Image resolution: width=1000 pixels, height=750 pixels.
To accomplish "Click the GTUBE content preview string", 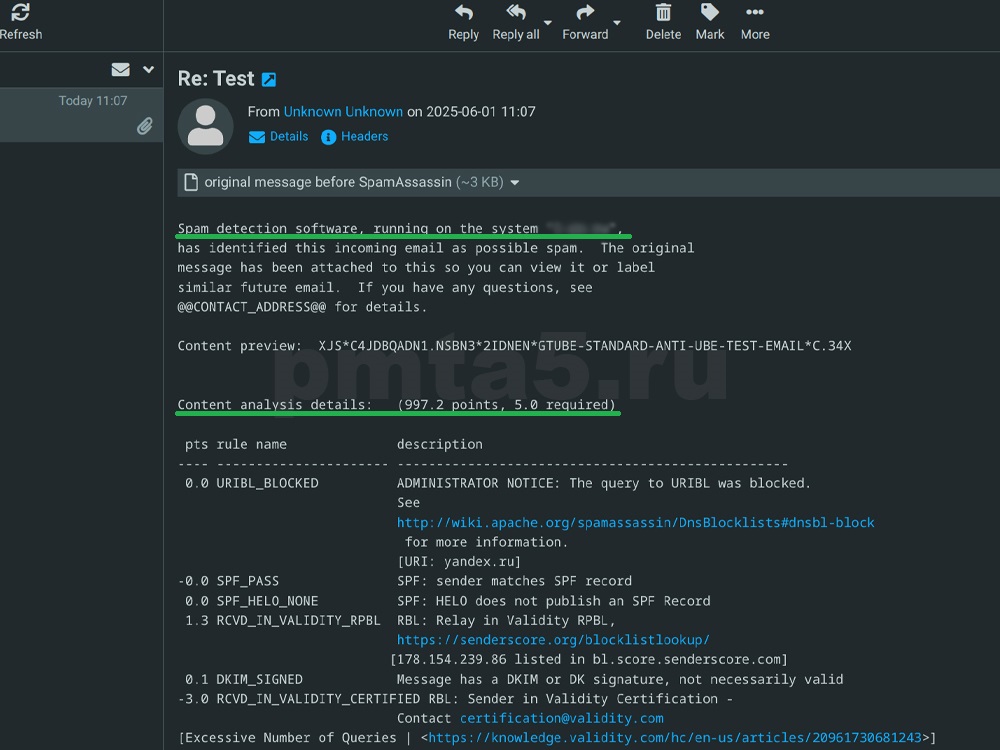I will click(x=585, y=346).
